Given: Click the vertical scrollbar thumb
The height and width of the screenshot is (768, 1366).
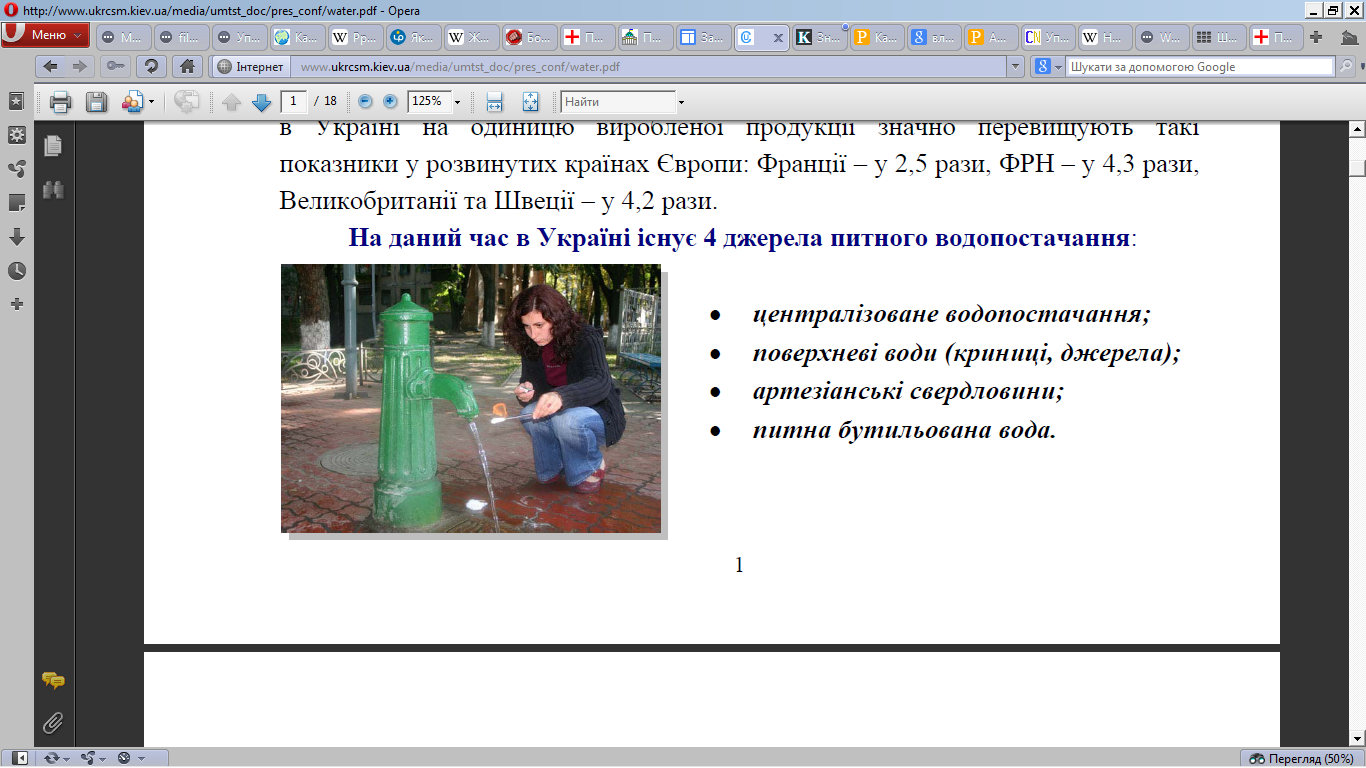Looking at the screenshot, I should (1357, 168).
